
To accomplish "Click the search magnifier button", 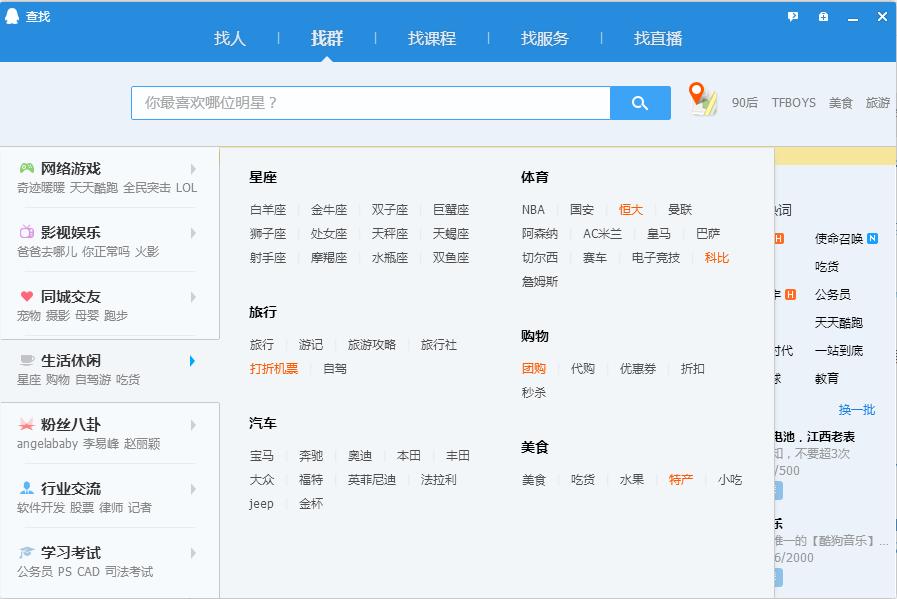I will click(x=640, y=103).
